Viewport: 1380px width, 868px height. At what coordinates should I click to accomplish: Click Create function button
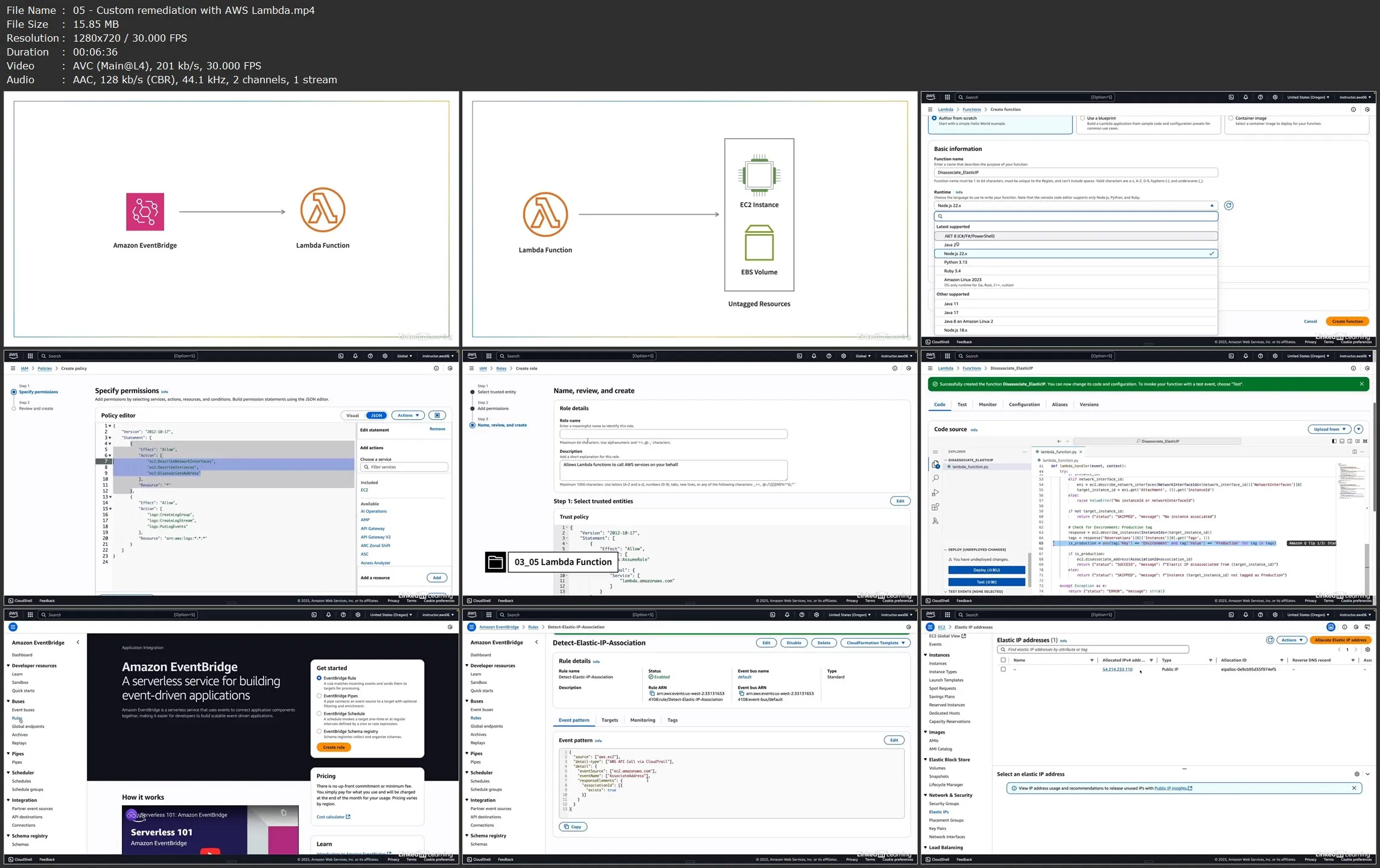(x=1347, y=322)
